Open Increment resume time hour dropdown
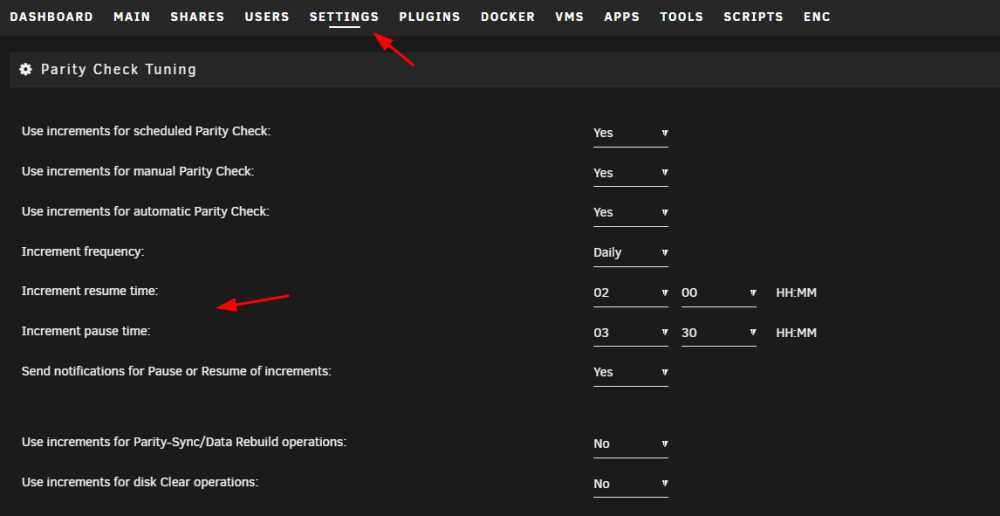Image resolution: width=1000 pixels, height=516 pixels. point(631,293)
